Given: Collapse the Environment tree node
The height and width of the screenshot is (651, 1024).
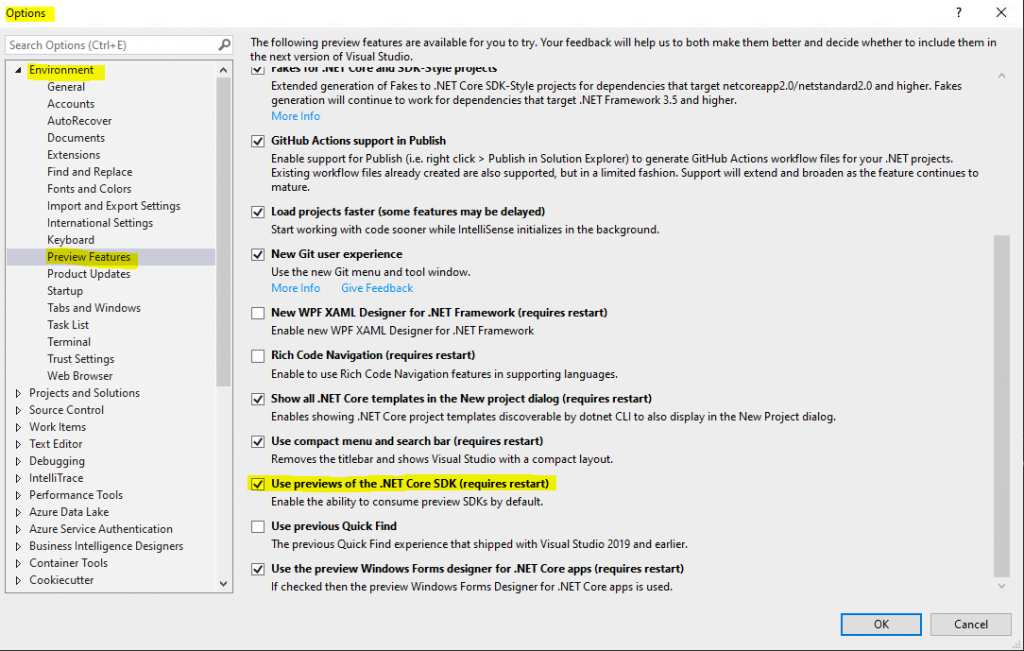Looking at the screenshot, I should (18, 70).
